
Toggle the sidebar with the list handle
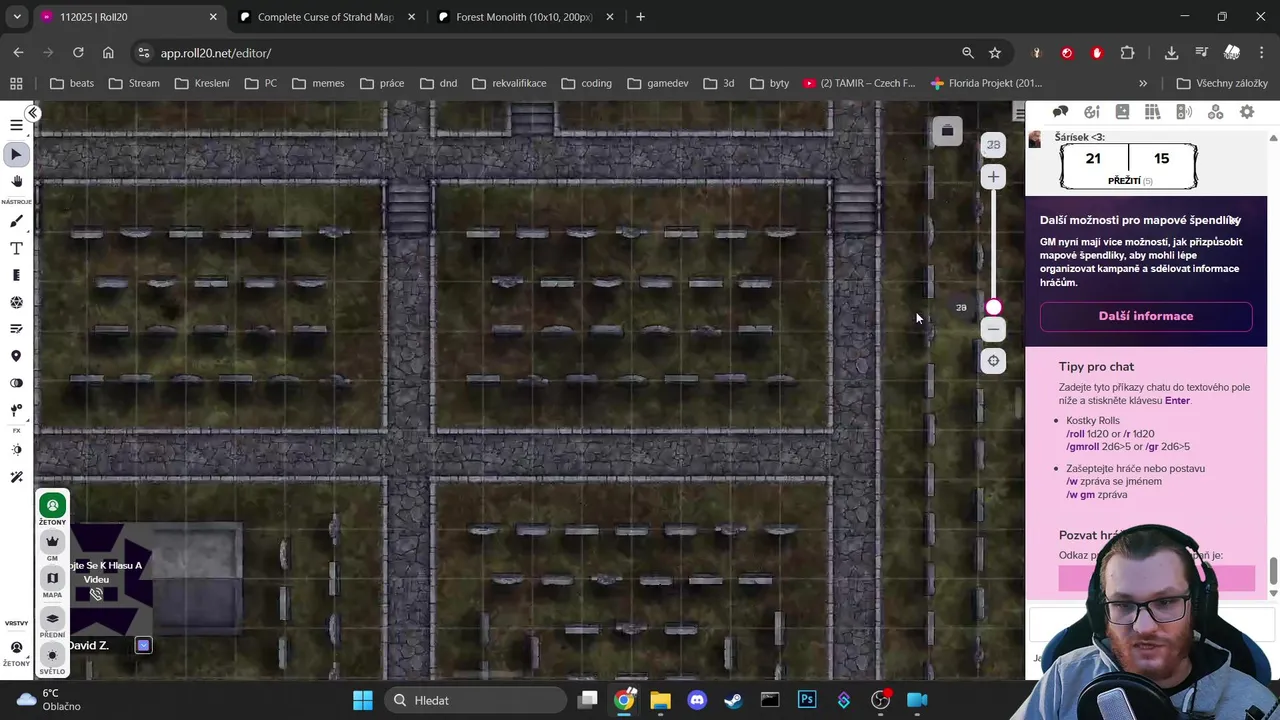pyautogui.click(x=1019, y=113)
